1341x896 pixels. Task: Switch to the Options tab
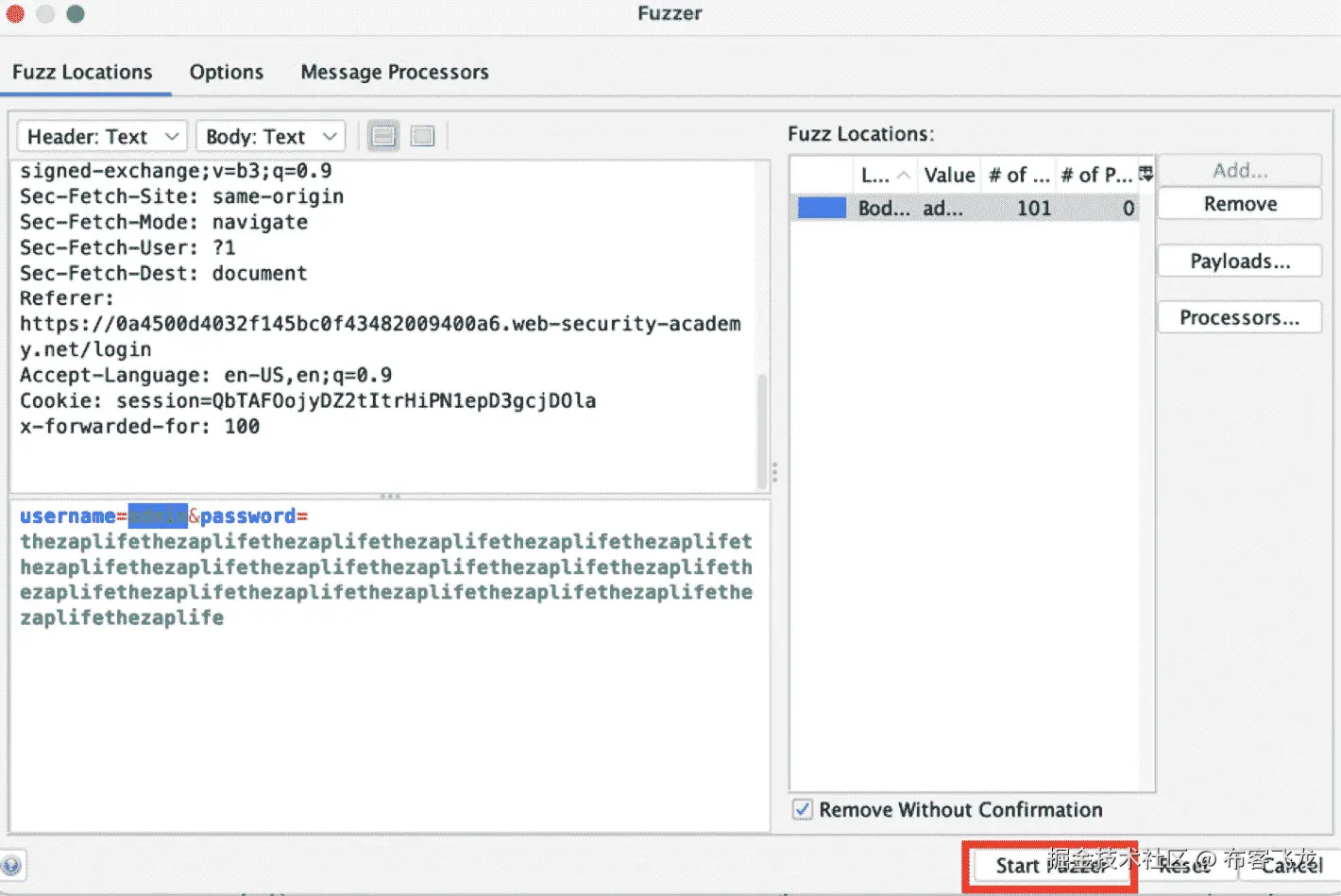(x=226, y=72)
